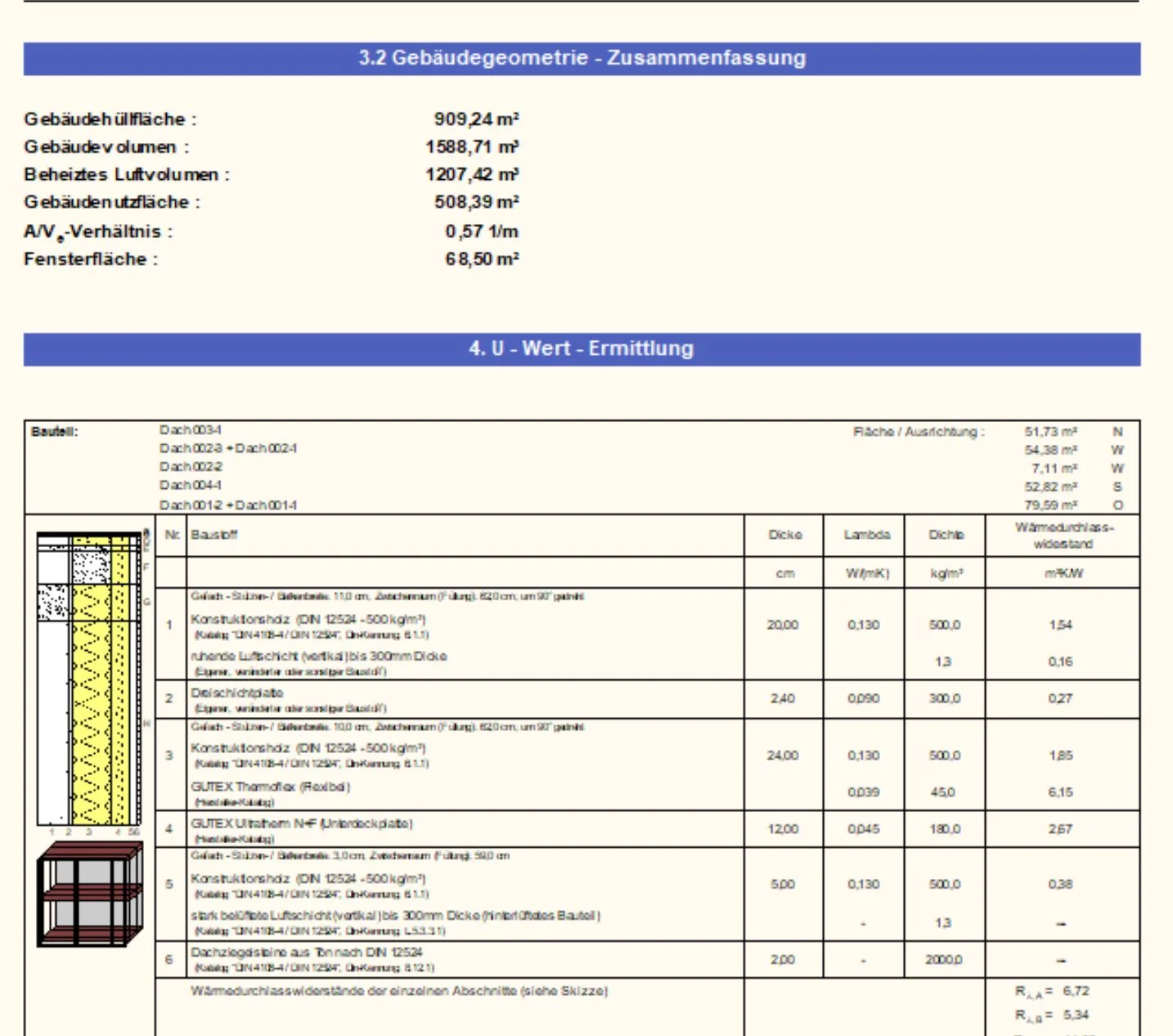Select the Gebäudegeometrie Zusammenfassung section header
This screenshot has width=1173, height=1036.
[x=582, y=59]
